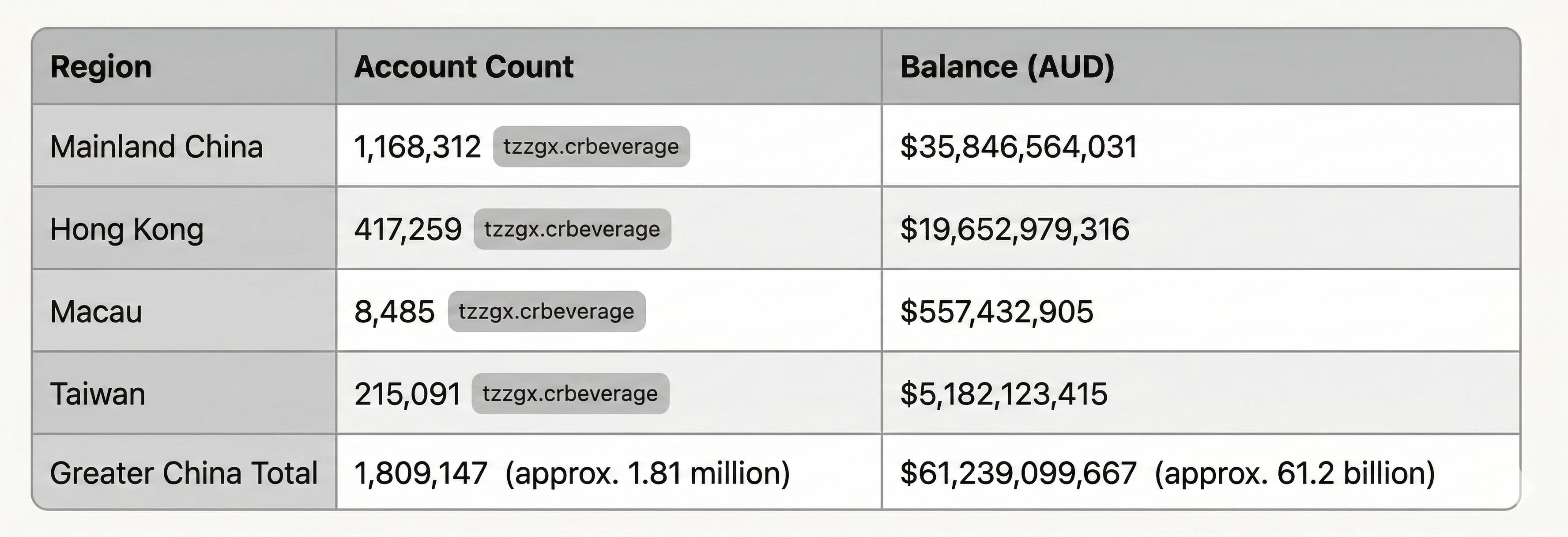This screenshot has width=1568, height=537.
Task: Click the $557,432,905 balance for Macau
Action: coord(996,312)
